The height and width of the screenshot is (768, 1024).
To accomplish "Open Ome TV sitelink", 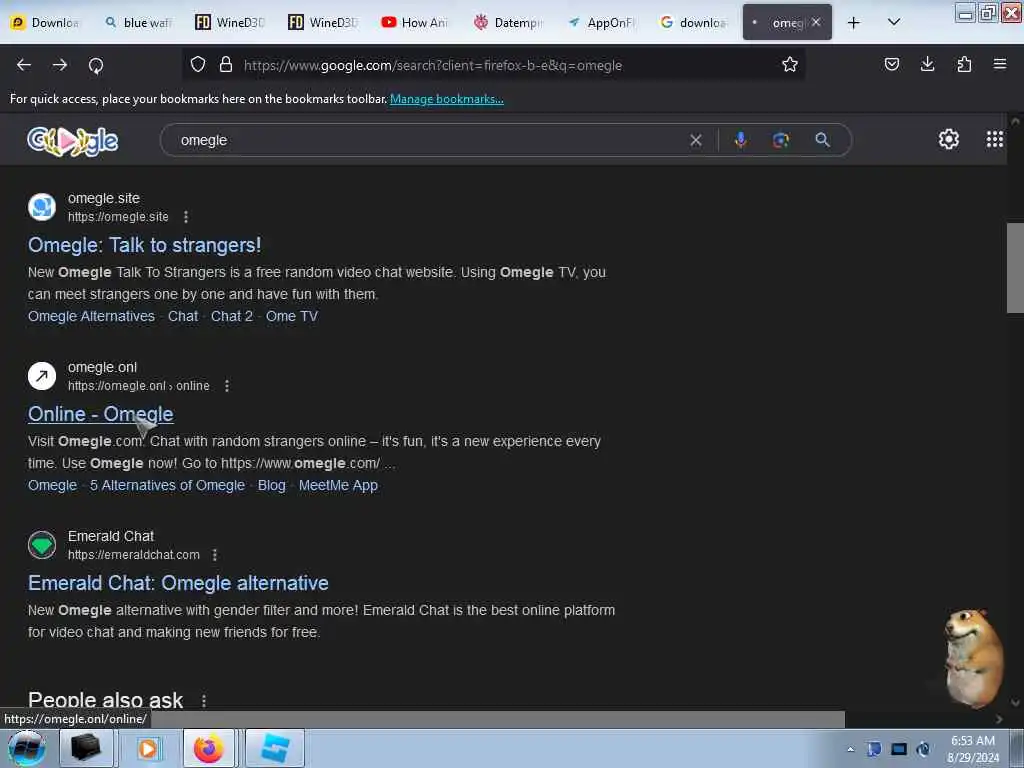I will (292, 316).
